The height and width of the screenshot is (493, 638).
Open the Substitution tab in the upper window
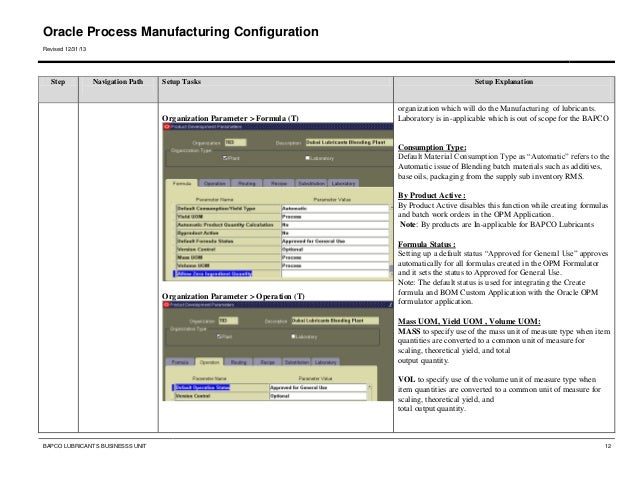[311, 183]
